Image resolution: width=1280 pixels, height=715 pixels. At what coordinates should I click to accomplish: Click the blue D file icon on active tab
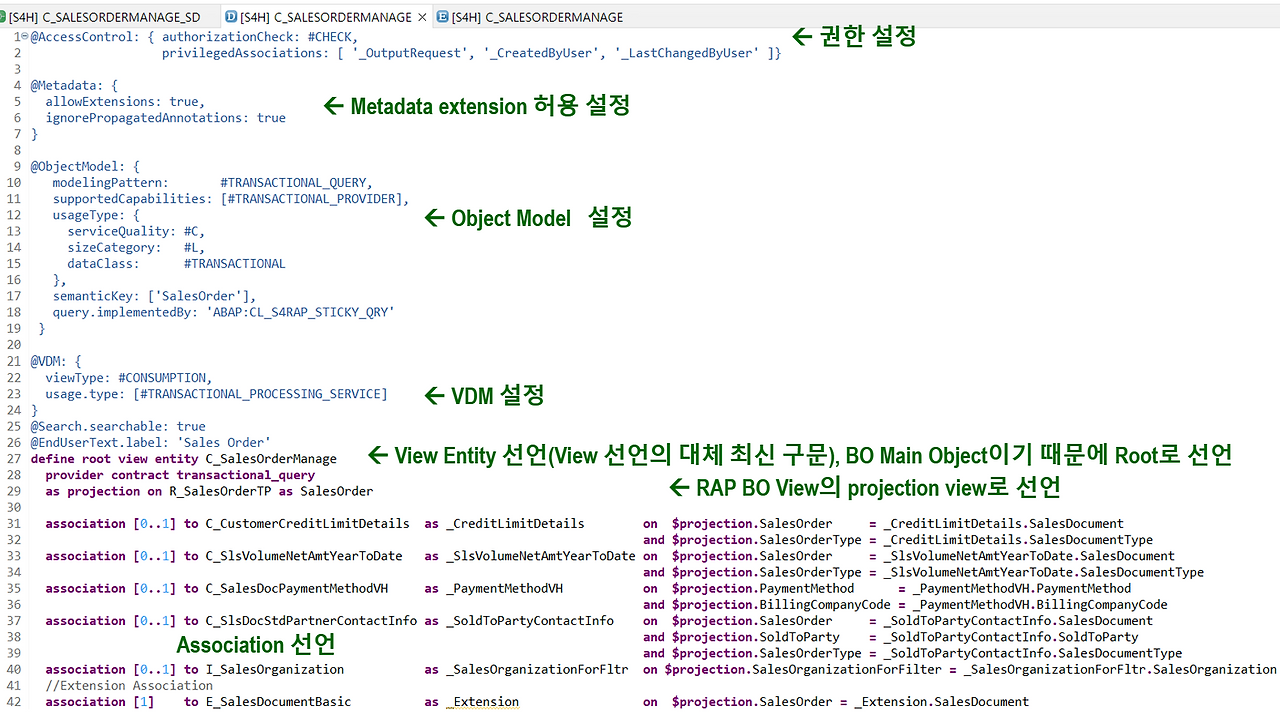tap(233, 16)
